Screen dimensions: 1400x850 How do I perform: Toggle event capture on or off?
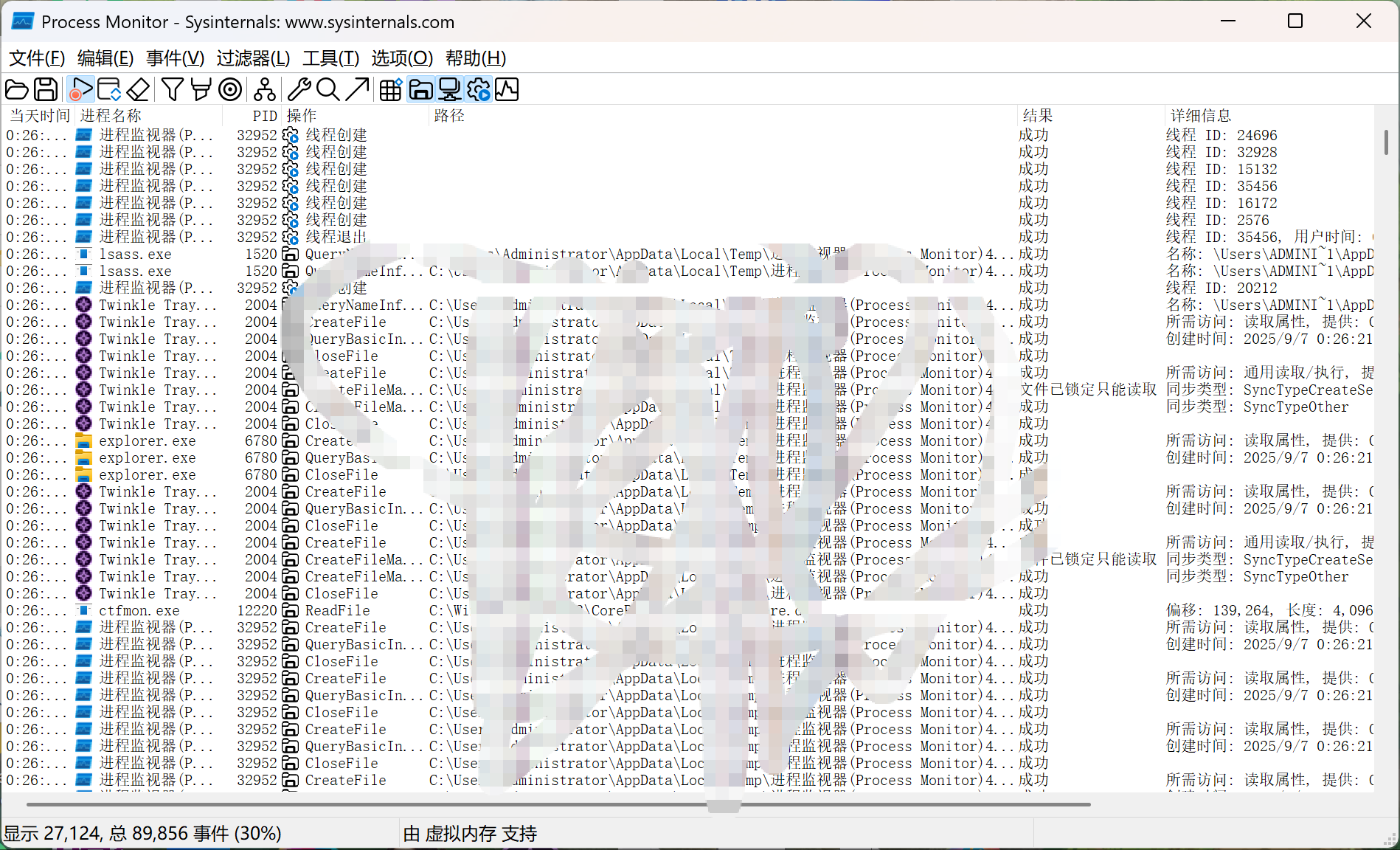(80, 90)
